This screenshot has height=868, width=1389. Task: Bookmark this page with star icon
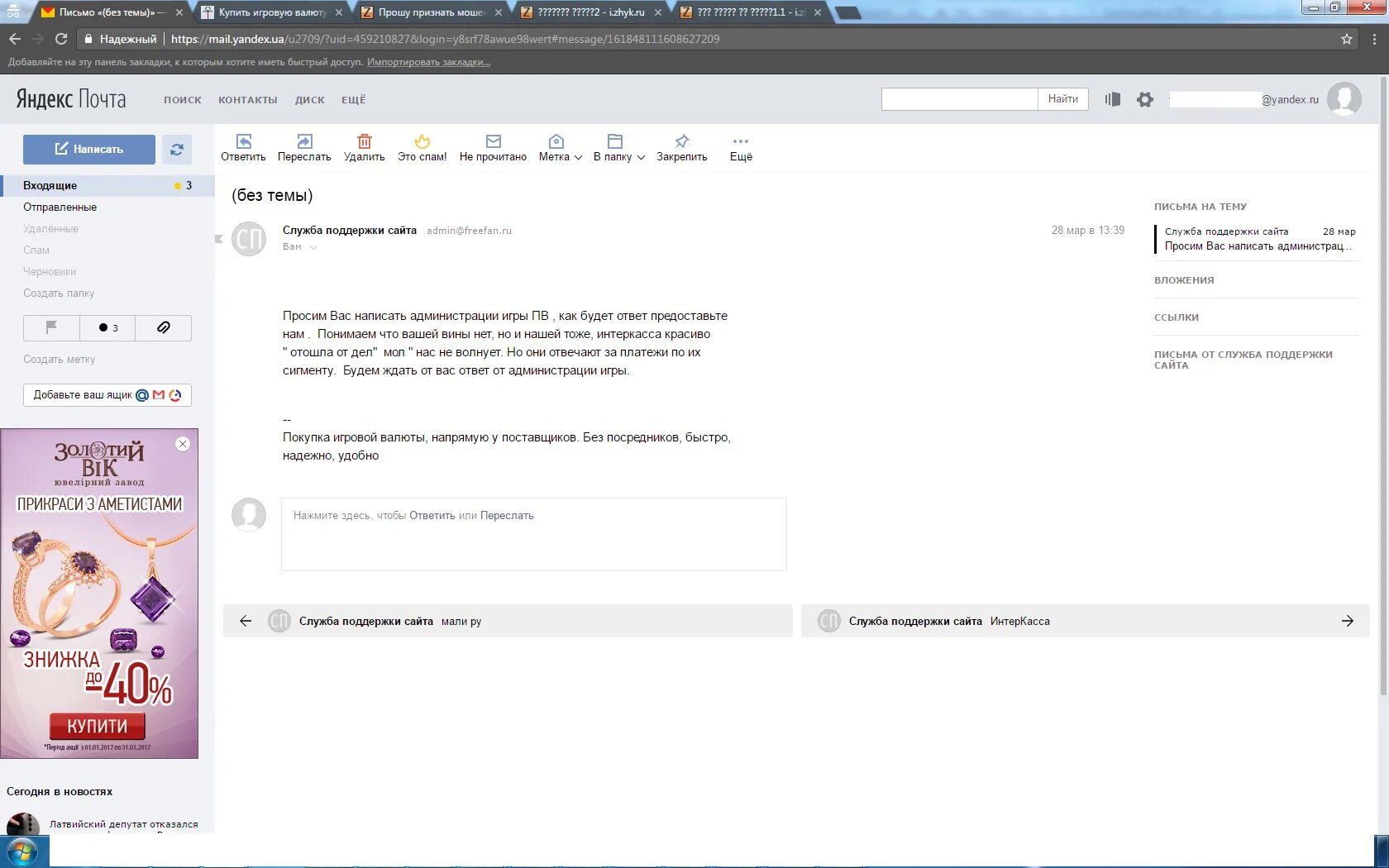click(1347, 39)
